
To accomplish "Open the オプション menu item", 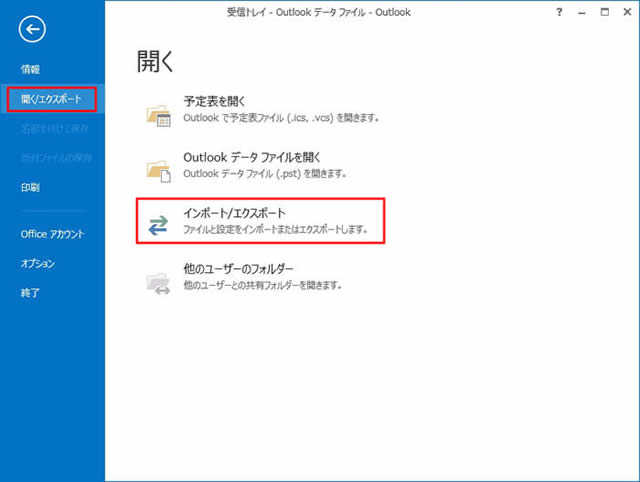I will pyautogui.click(x=38, y=263).
